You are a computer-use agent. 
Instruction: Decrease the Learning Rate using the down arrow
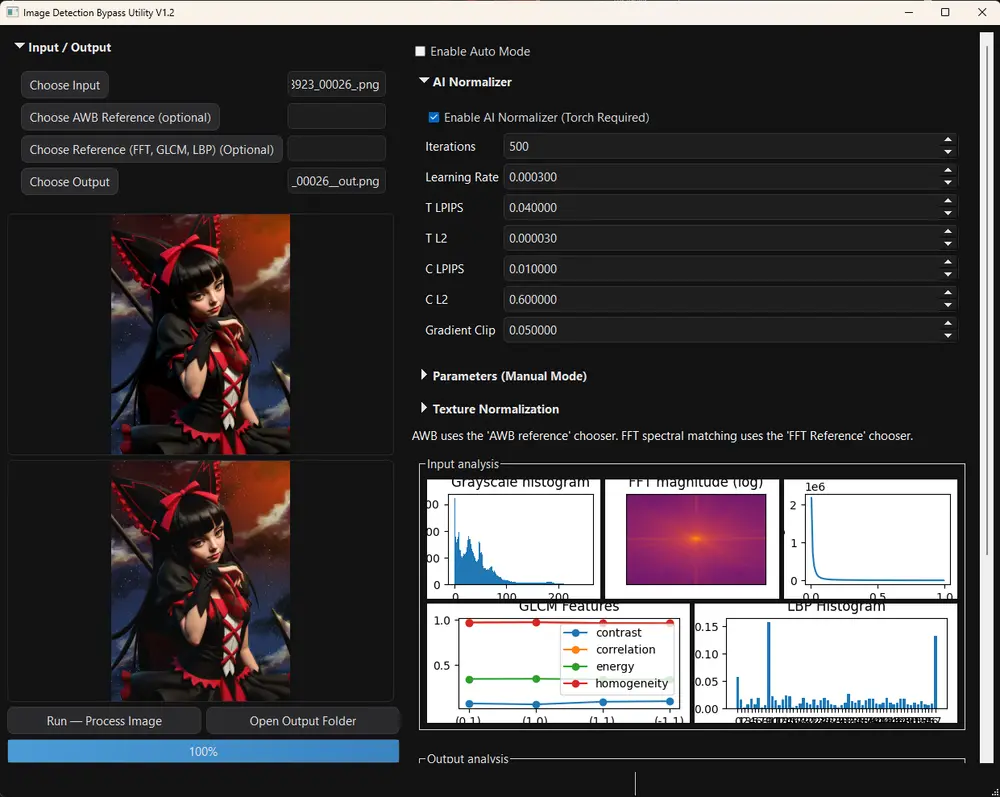tap(947, 182)
